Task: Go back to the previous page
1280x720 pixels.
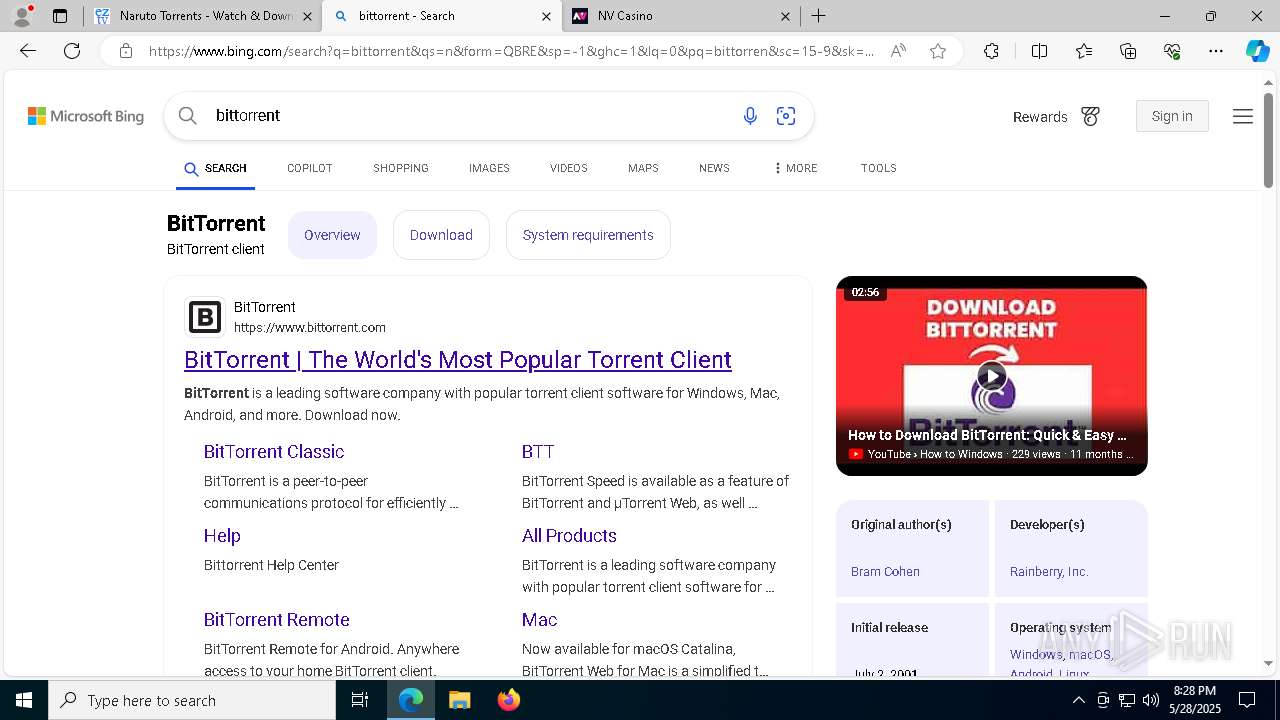Action: click(x=28, y=51)
